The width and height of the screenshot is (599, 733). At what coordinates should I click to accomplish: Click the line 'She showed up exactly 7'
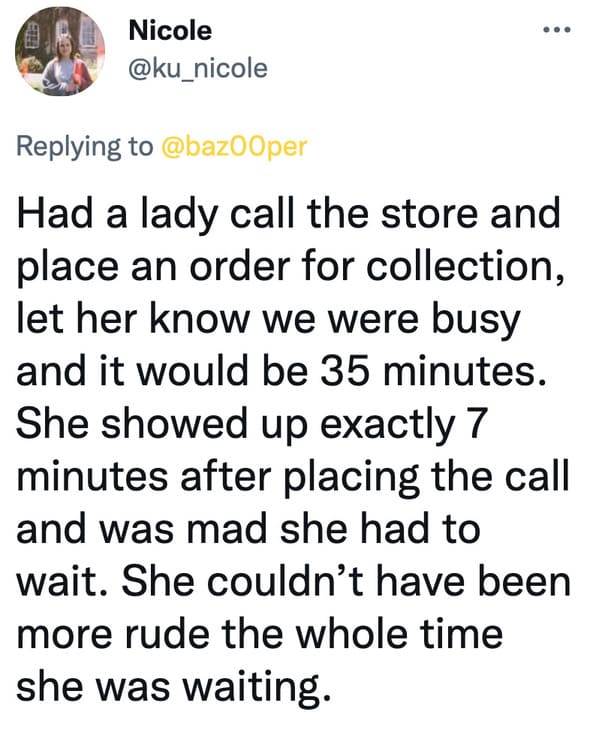click(x=253, y=425)
